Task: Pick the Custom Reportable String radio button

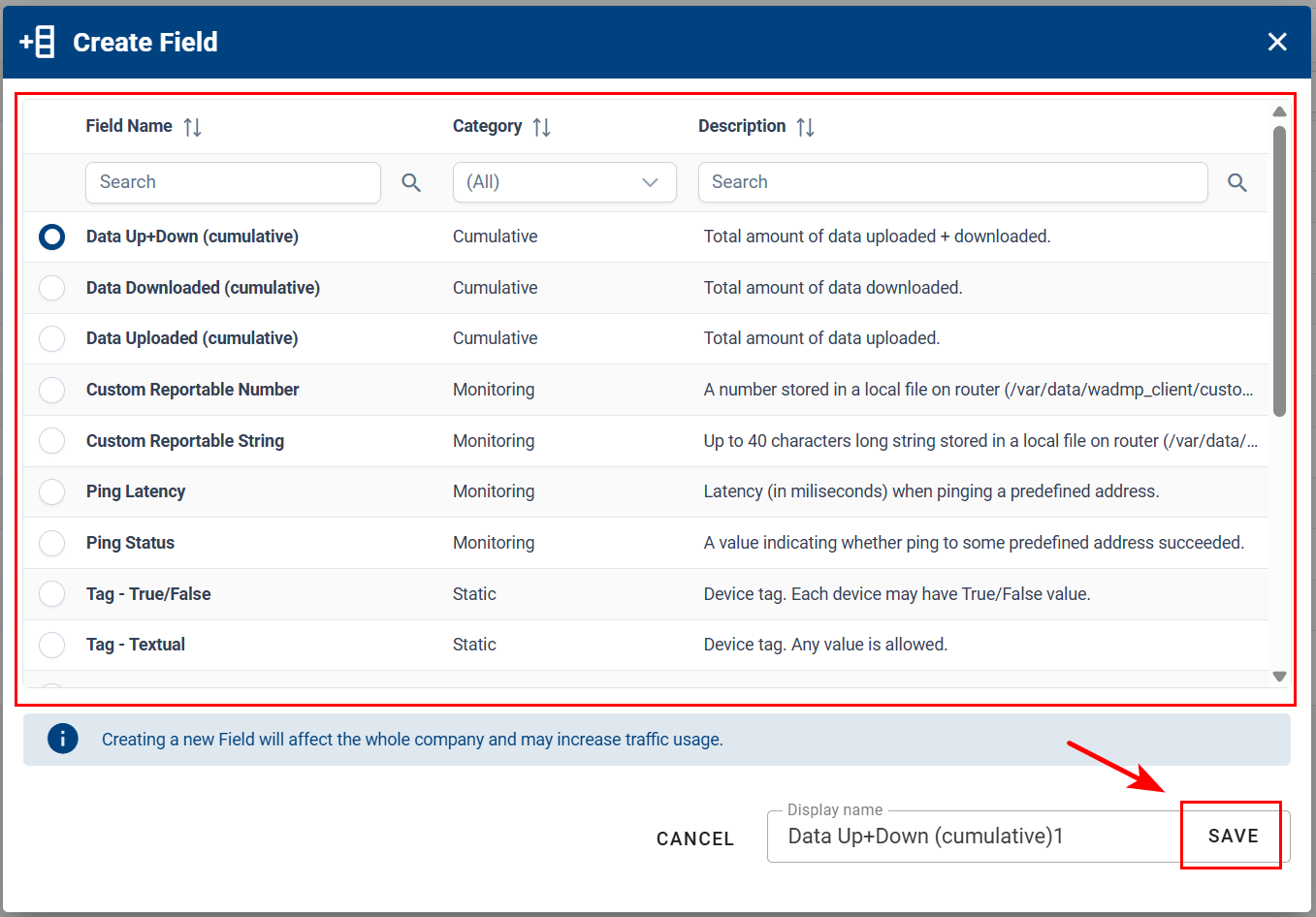Action: 52,441
